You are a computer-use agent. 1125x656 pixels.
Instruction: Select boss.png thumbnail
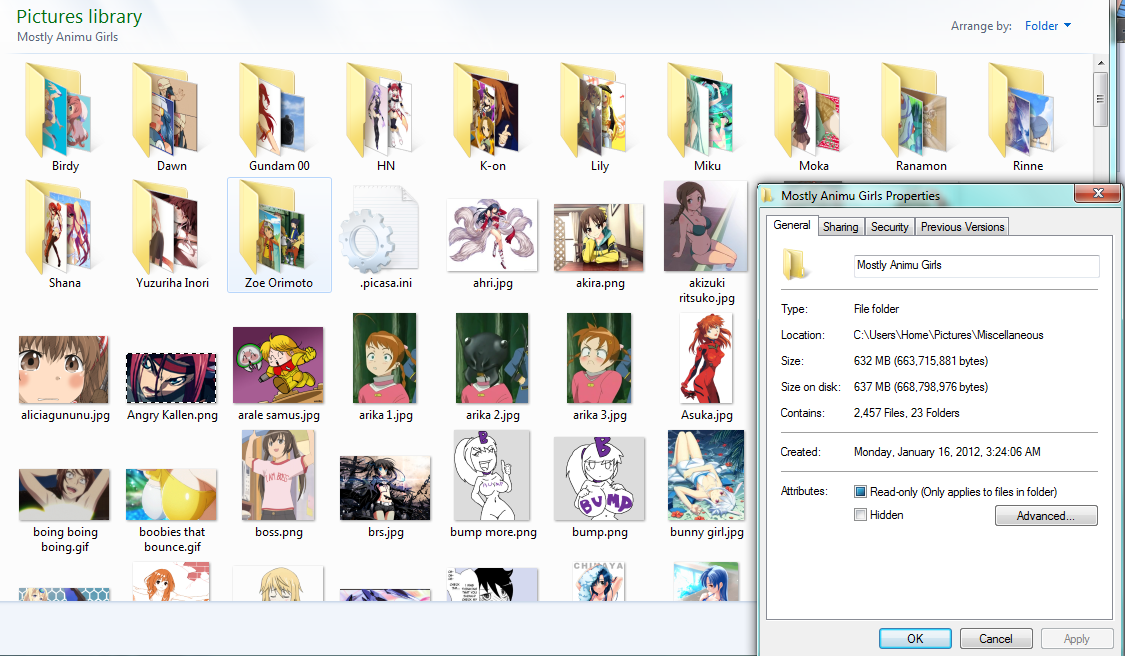(x=278, y=475)
